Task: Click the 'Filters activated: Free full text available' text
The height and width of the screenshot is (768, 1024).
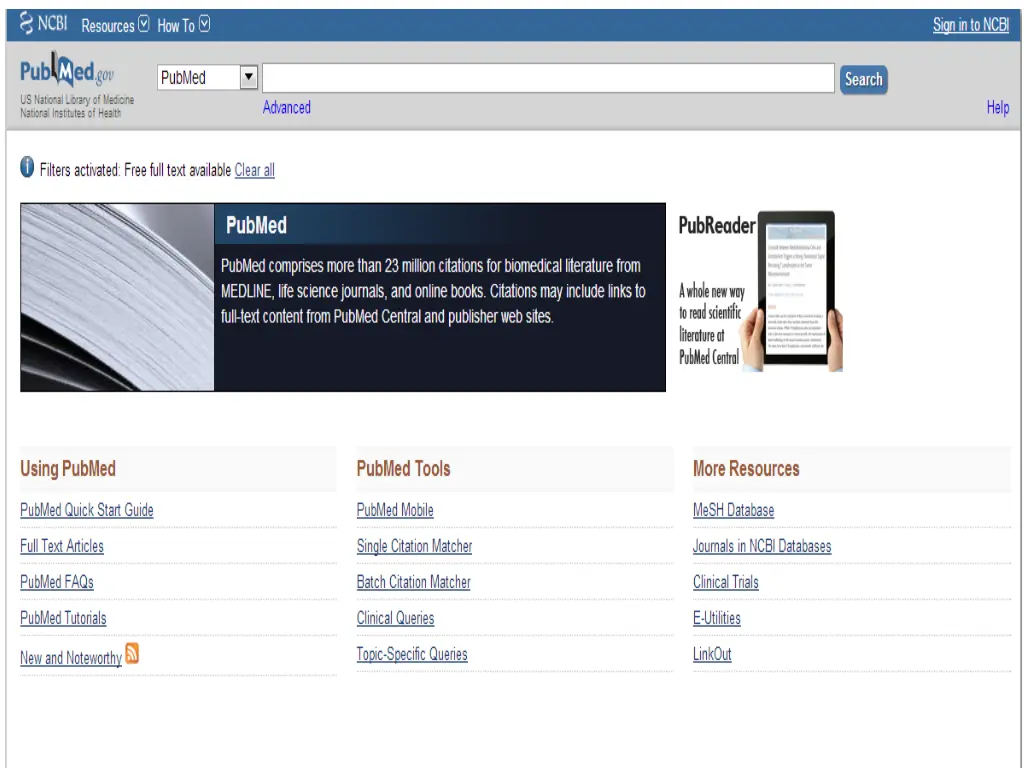Action: [x=135, y=170]
